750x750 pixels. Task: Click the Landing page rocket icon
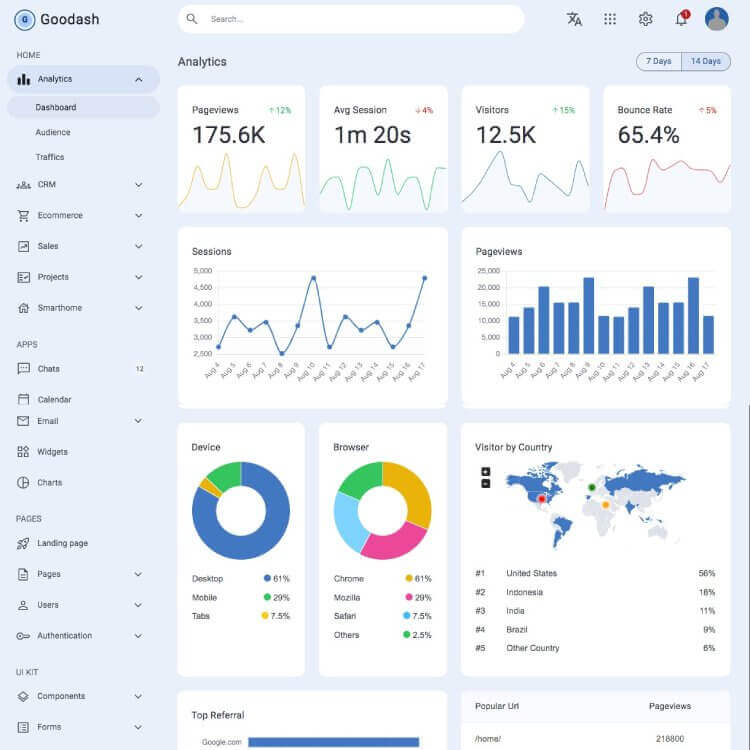[x=23, y=543]
